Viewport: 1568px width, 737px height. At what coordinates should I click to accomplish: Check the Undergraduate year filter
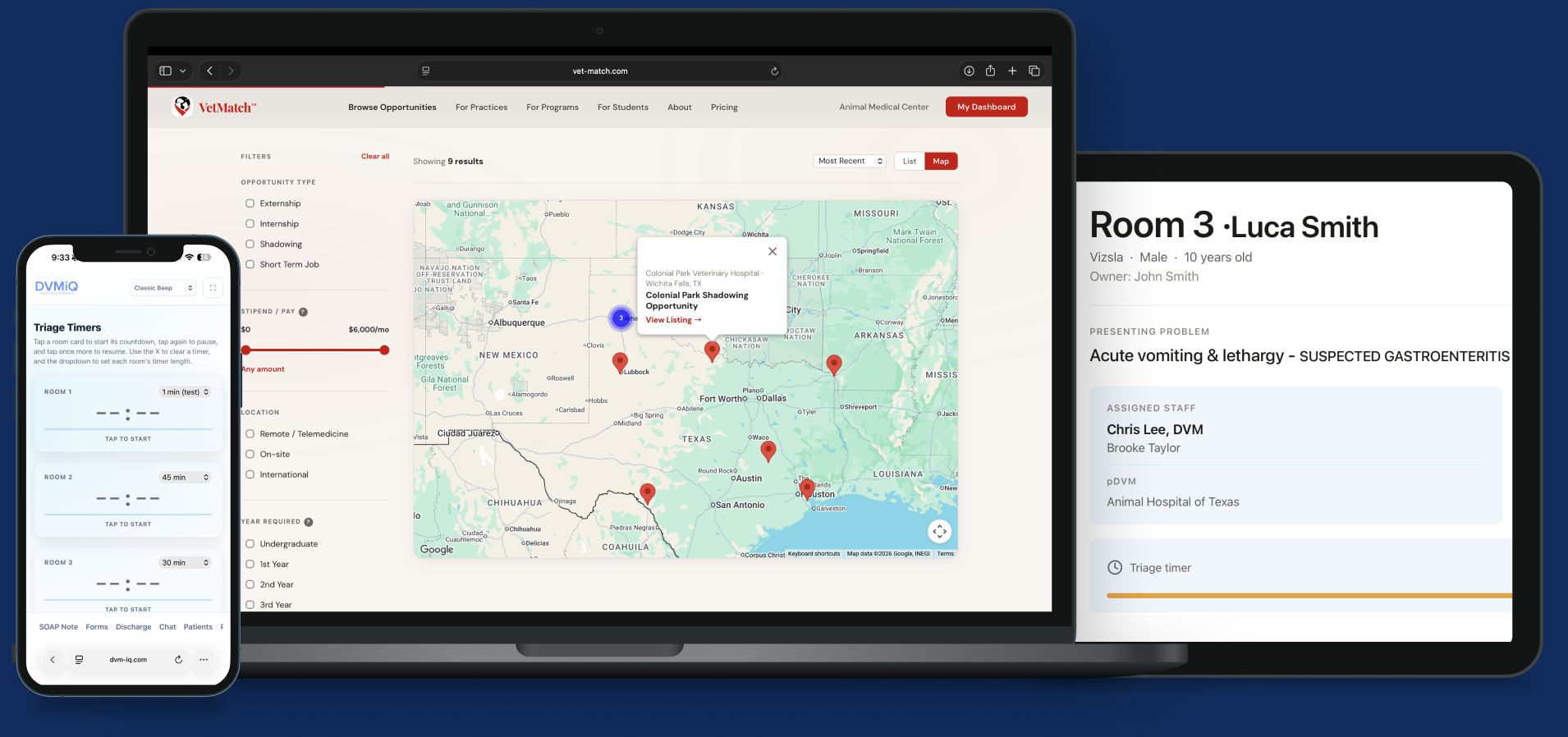tap(250, 544)
